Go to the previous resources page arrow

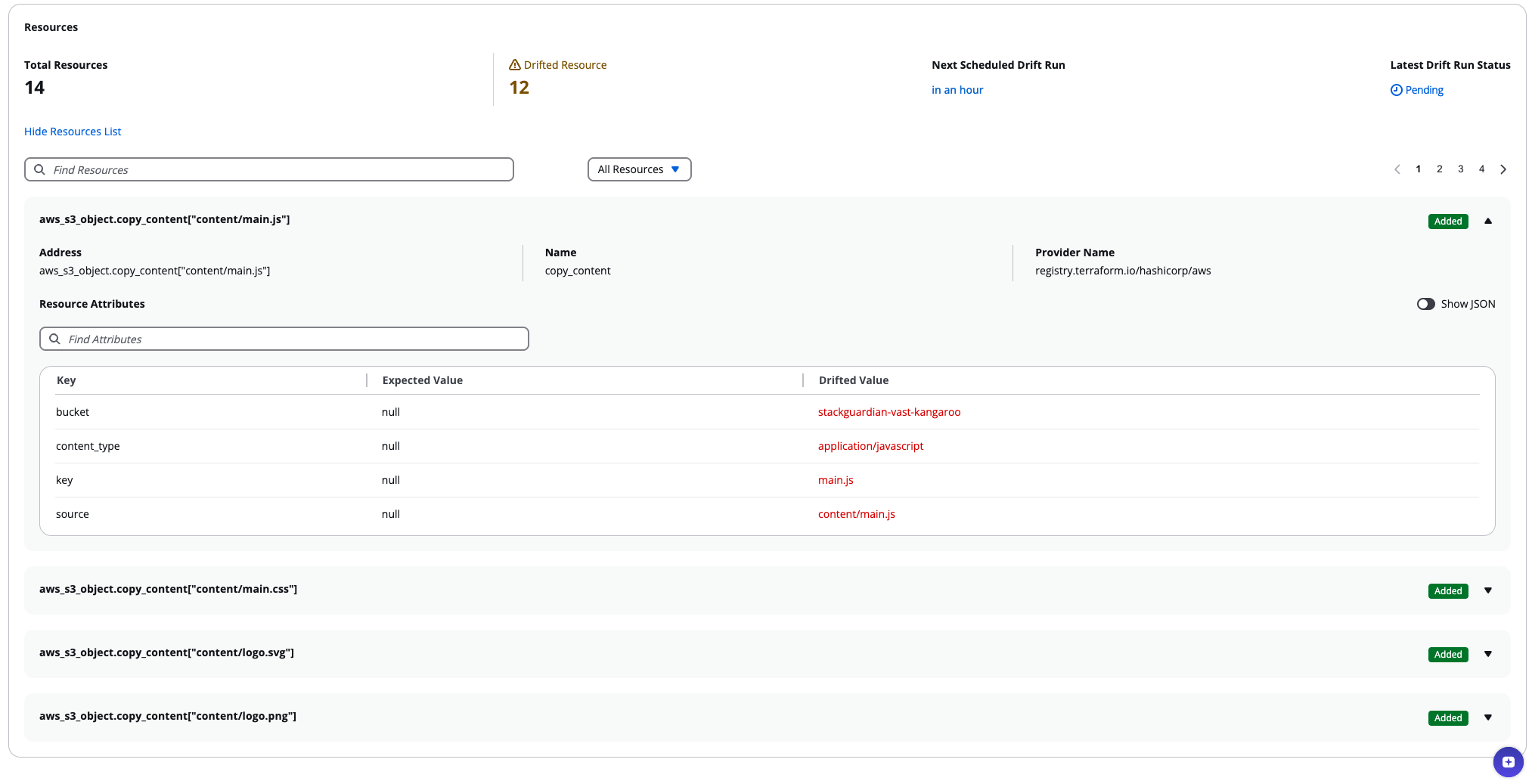tap(1397, 169)
